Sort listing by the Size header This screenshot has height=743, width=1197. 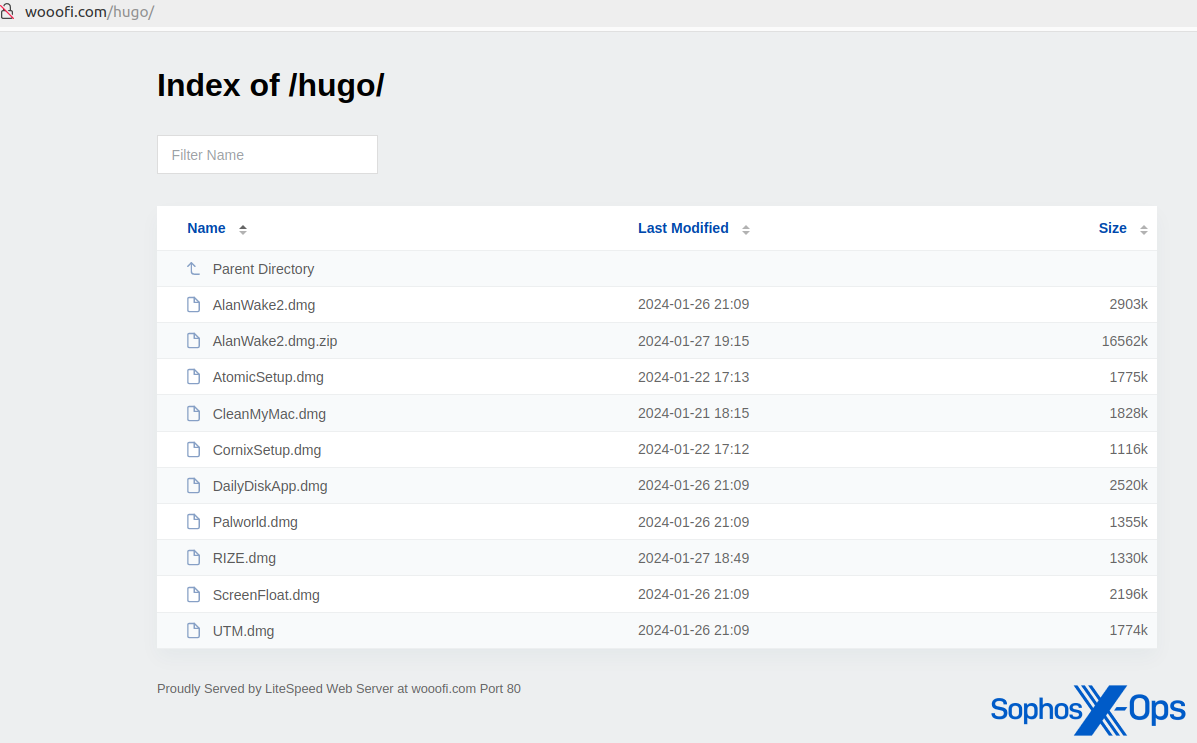coord(1112,228)
